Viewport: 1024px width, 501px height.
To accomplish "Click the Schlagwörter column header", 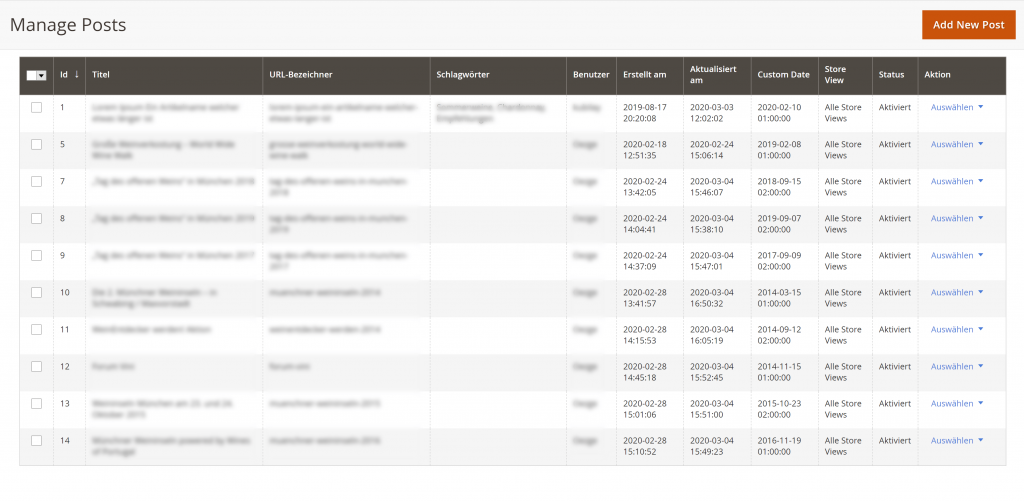I will click(x=498, y=74).
